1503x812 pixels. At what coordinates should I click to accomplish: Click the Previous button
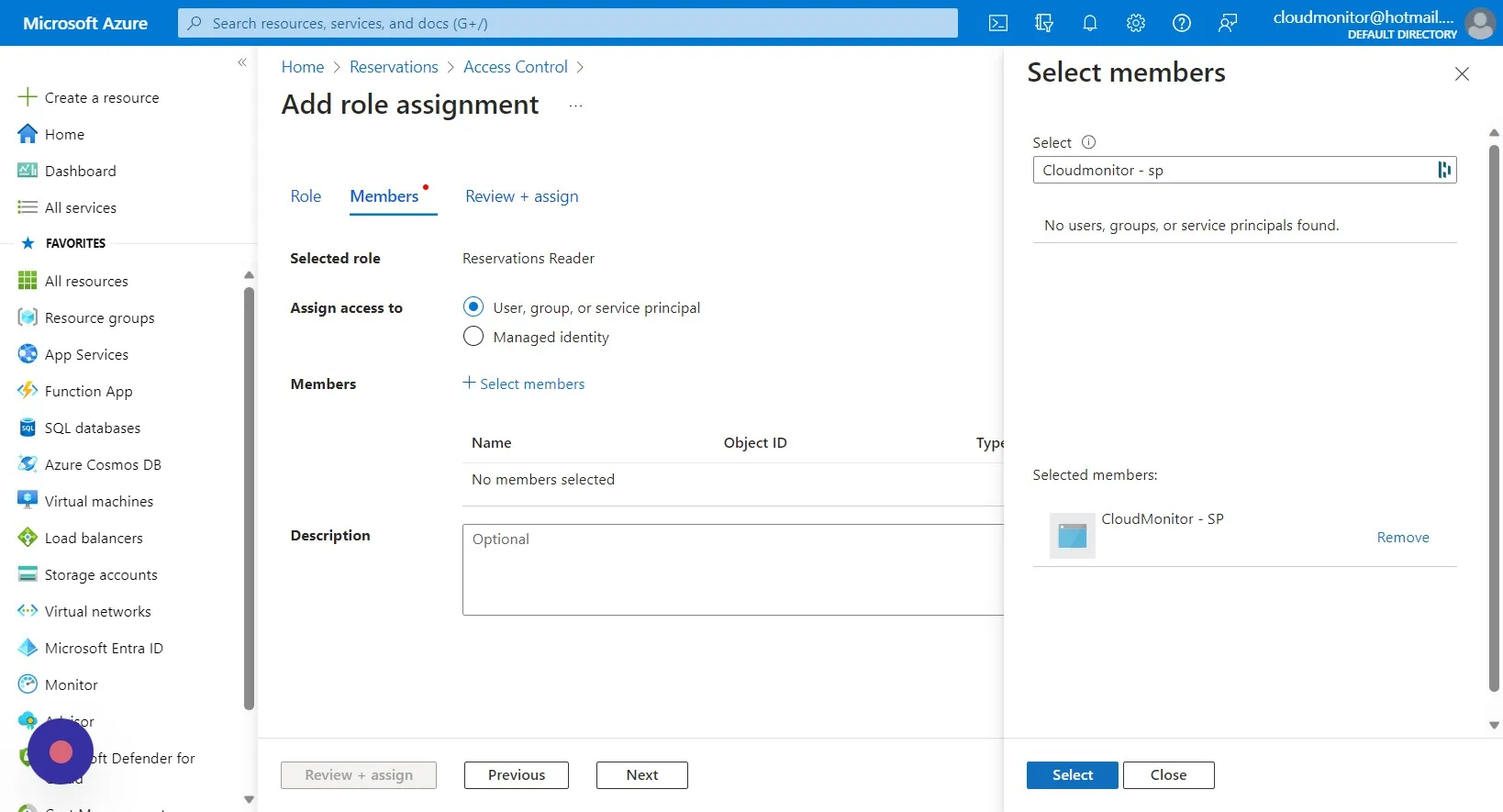click(517, 775)
